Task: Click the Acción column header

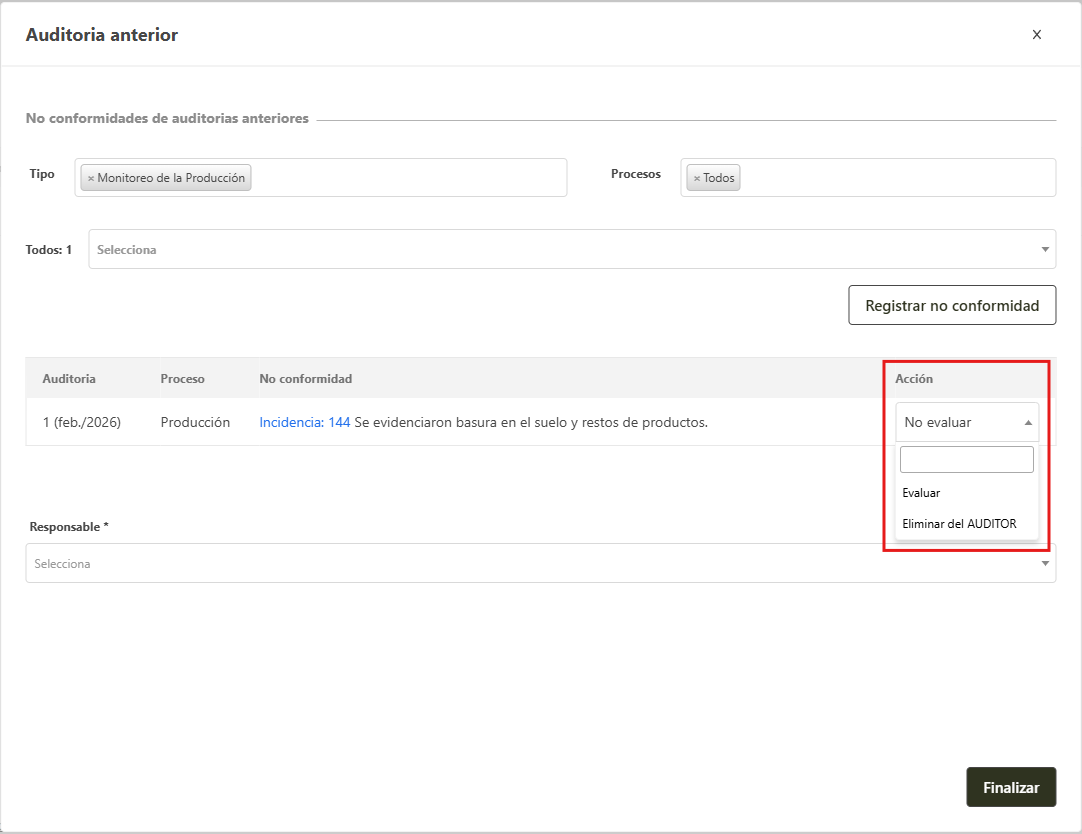Action: click(914, 379)
